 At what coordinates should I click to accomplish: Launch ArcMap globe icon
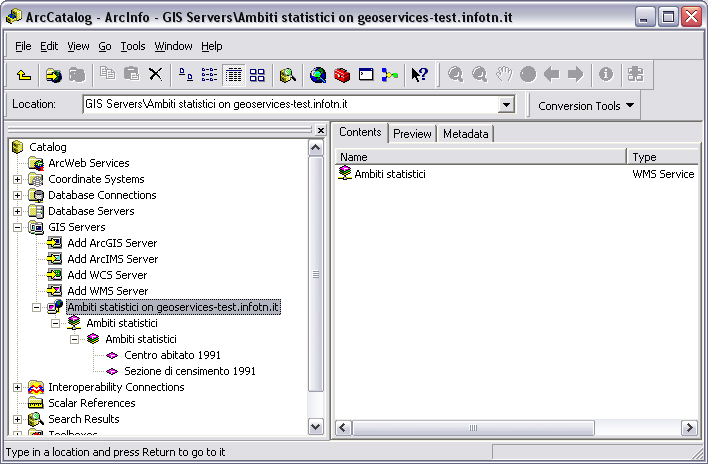318,74
